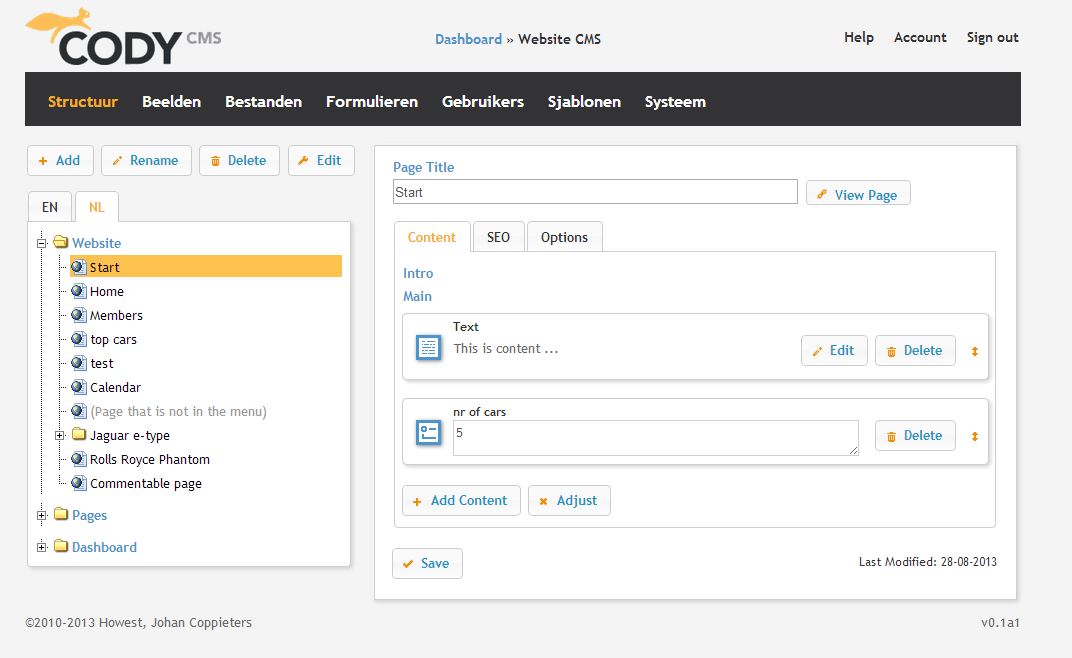Click the Pages folder icon
The image size is (1072, 658).
click(x=61, y=514)
